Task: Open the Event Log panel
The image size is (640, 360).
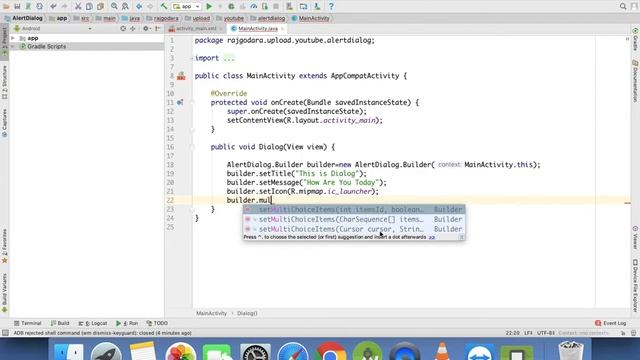Action: click(611, 323)
